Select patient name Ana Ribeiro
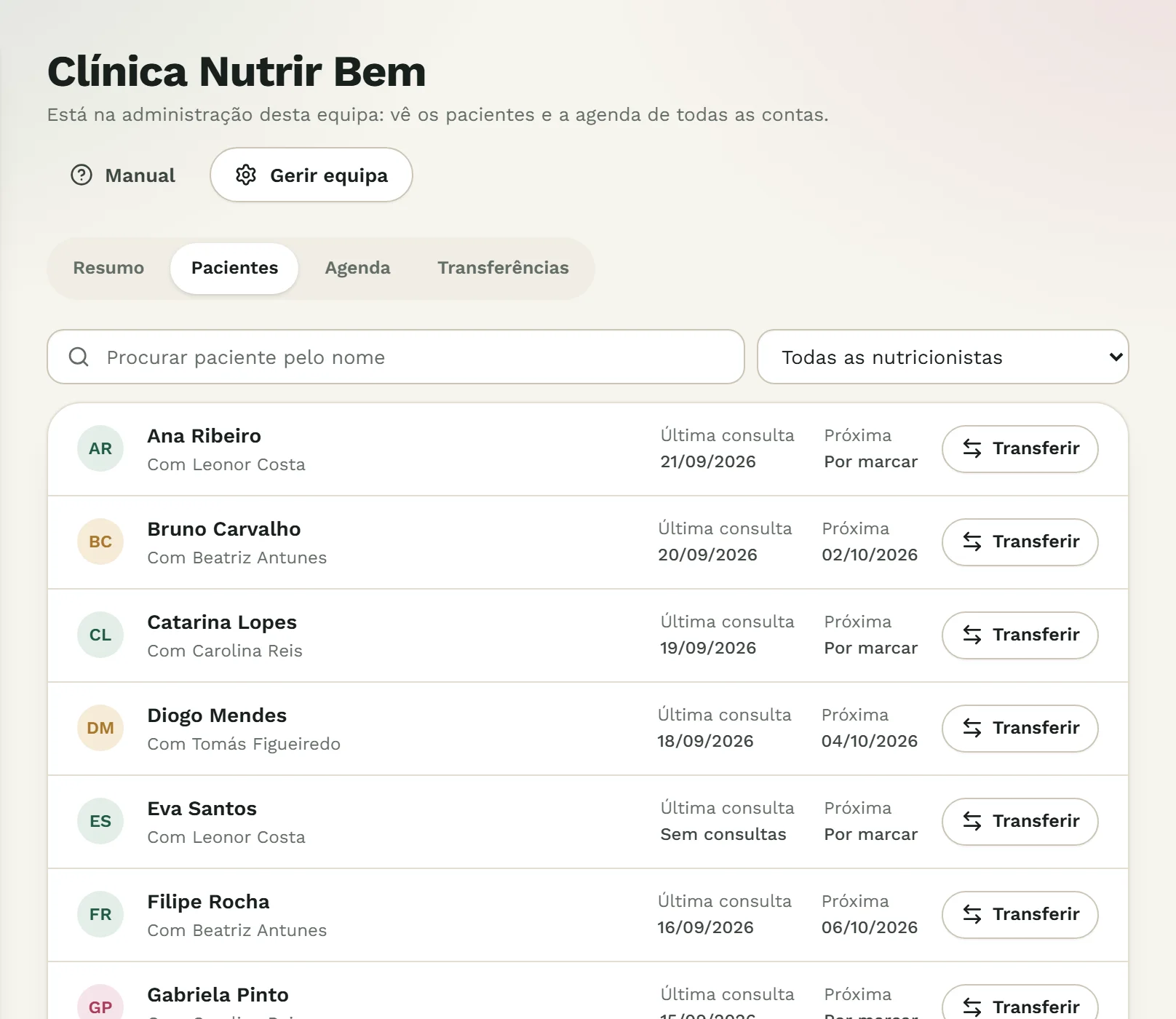Screen dimensions: 1176x1019 204,436
